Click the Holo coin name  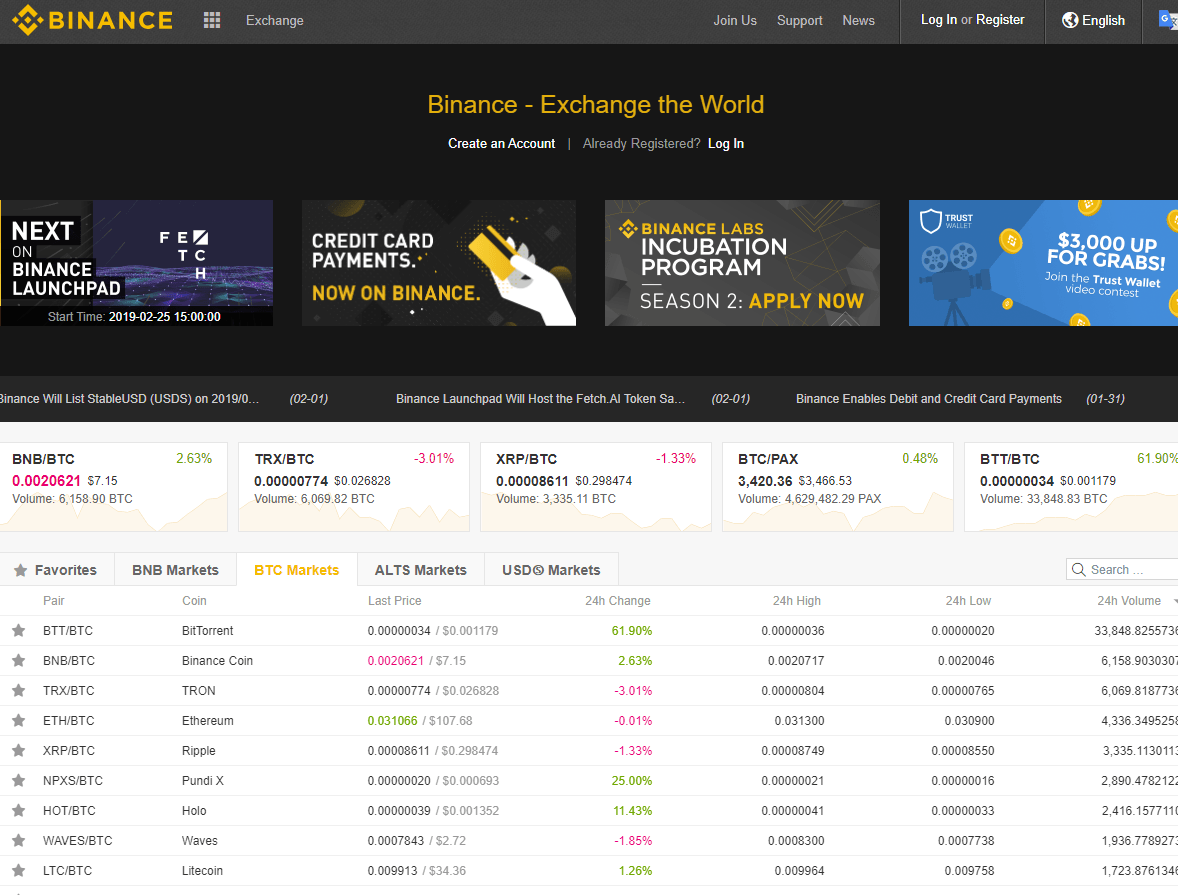194,811
